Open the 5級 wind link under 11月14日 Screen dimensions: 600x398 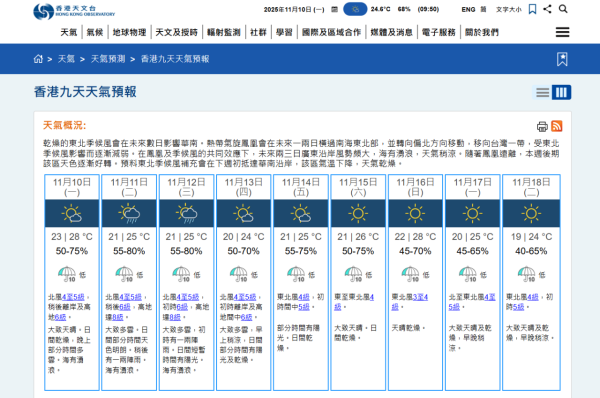click(304, 307)
